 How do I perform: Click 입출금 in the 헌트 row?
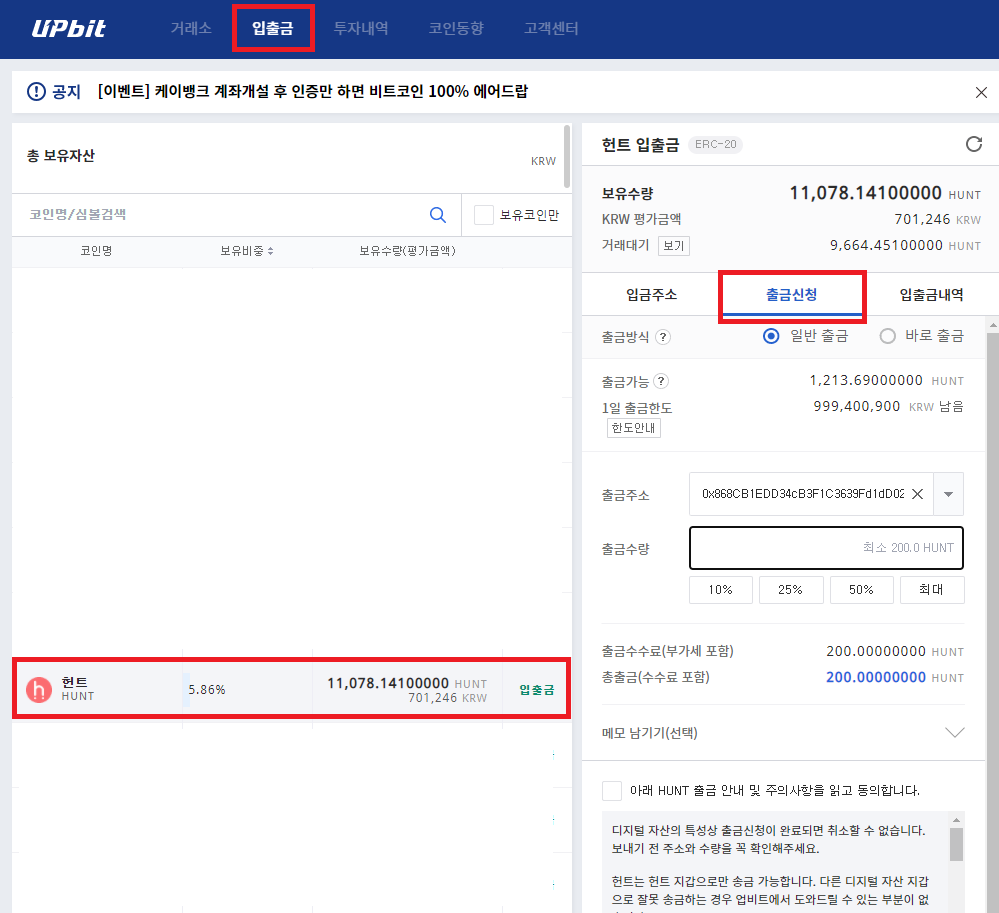click(x=536, y=689)
